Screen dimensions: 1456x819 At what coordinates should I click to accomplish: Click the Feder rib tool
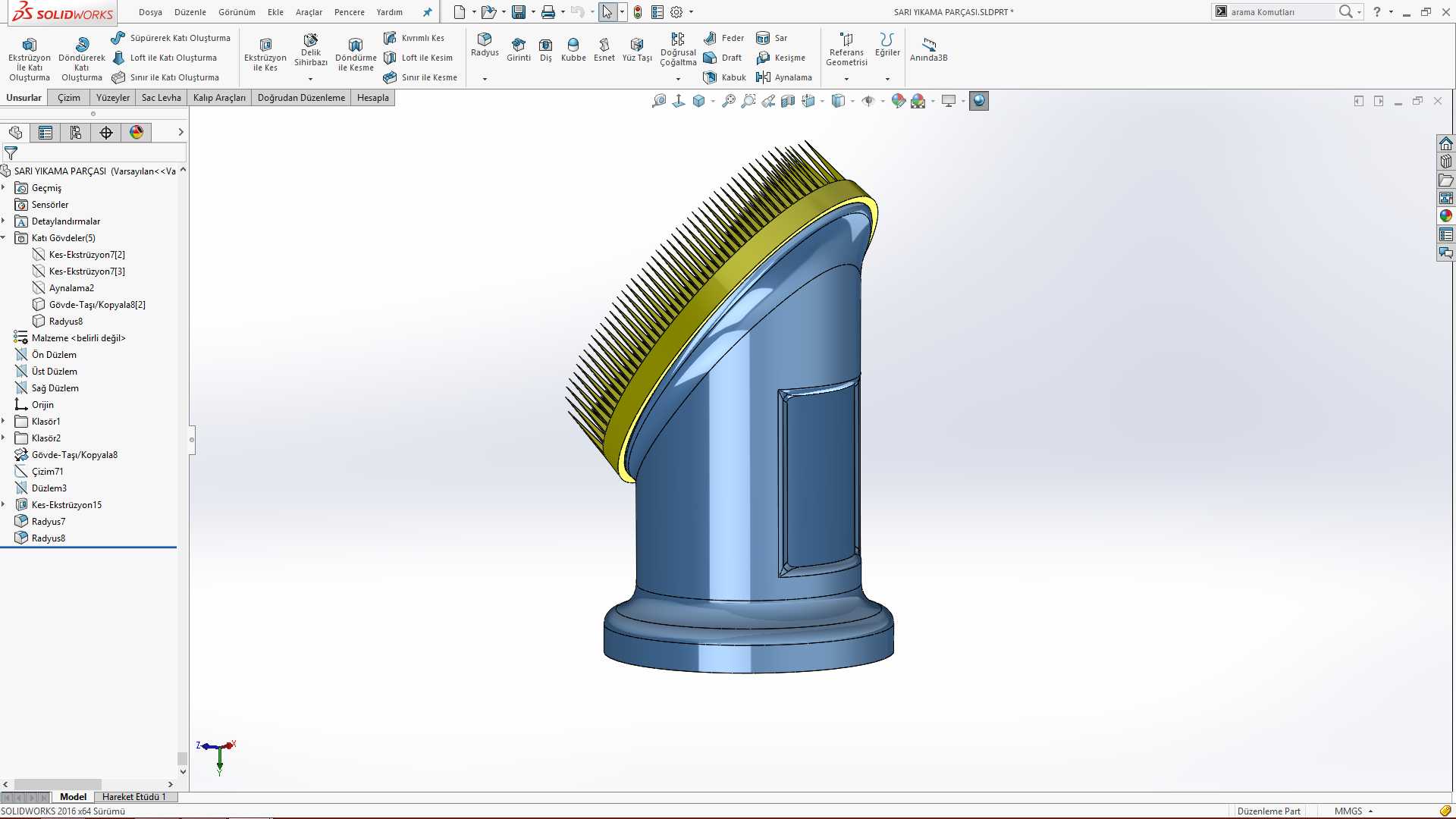coord(724,38)
